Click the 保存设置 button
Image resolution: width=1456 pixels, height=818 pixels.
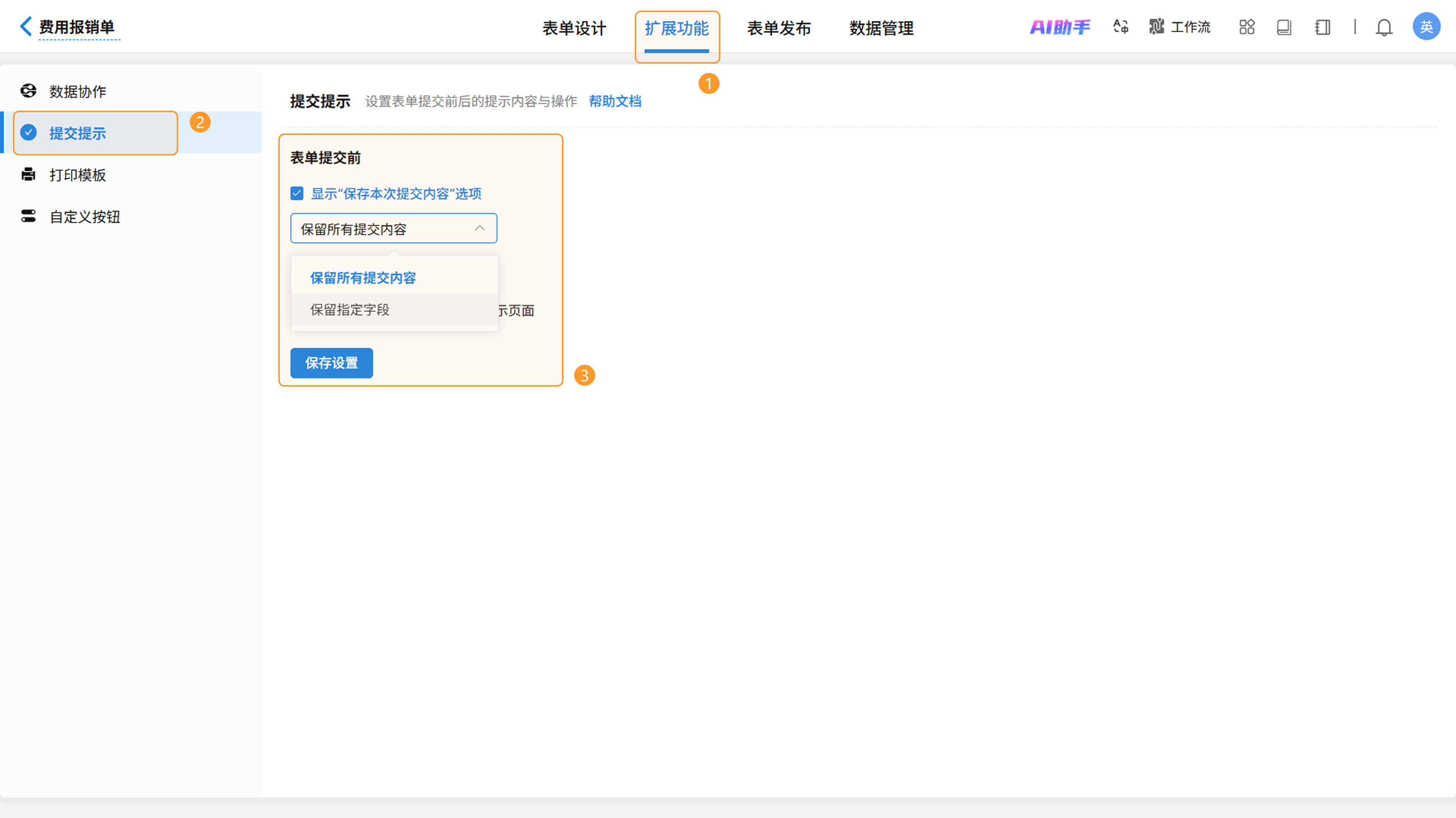(331, 363)
